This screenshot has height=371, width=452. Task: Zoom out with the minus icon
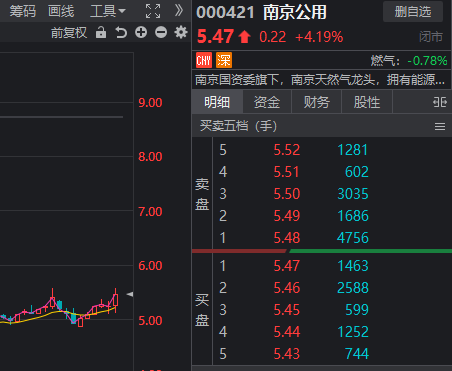tap(161, 32)
